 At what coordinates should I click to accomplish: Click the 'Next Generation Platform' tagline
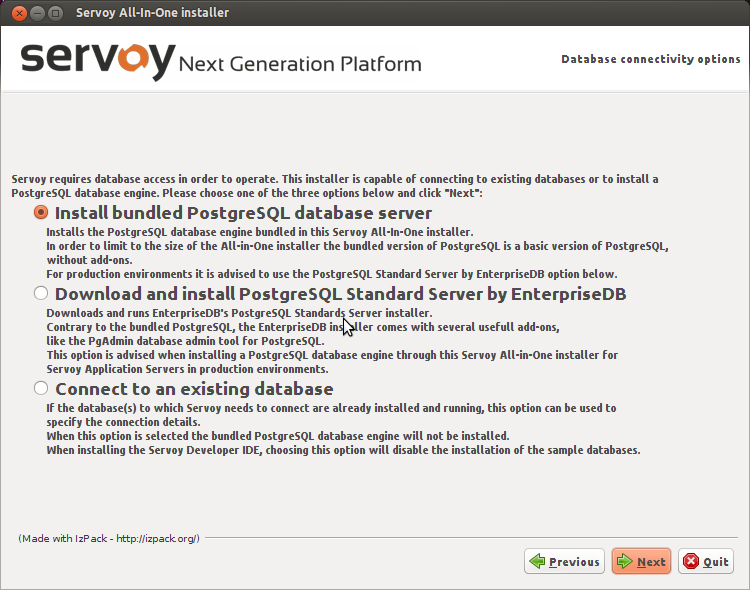click(x=300, y=64)
